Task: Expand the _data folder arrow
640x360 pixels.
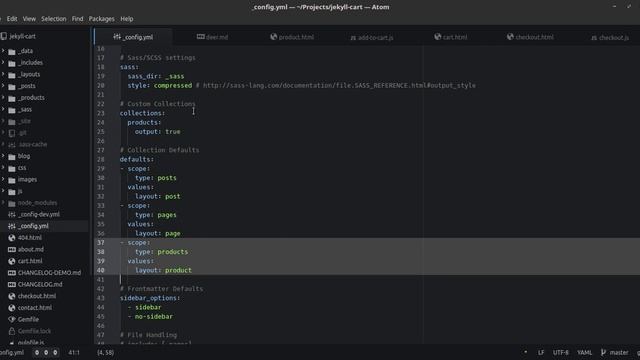Action: click(3, 51)
